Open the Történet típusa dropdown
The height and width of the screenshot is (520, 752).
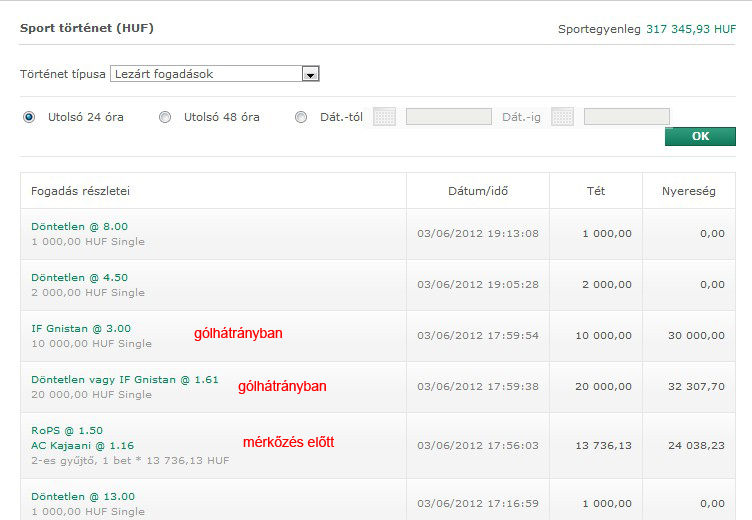pyautogui.click(x=215, y=74)
